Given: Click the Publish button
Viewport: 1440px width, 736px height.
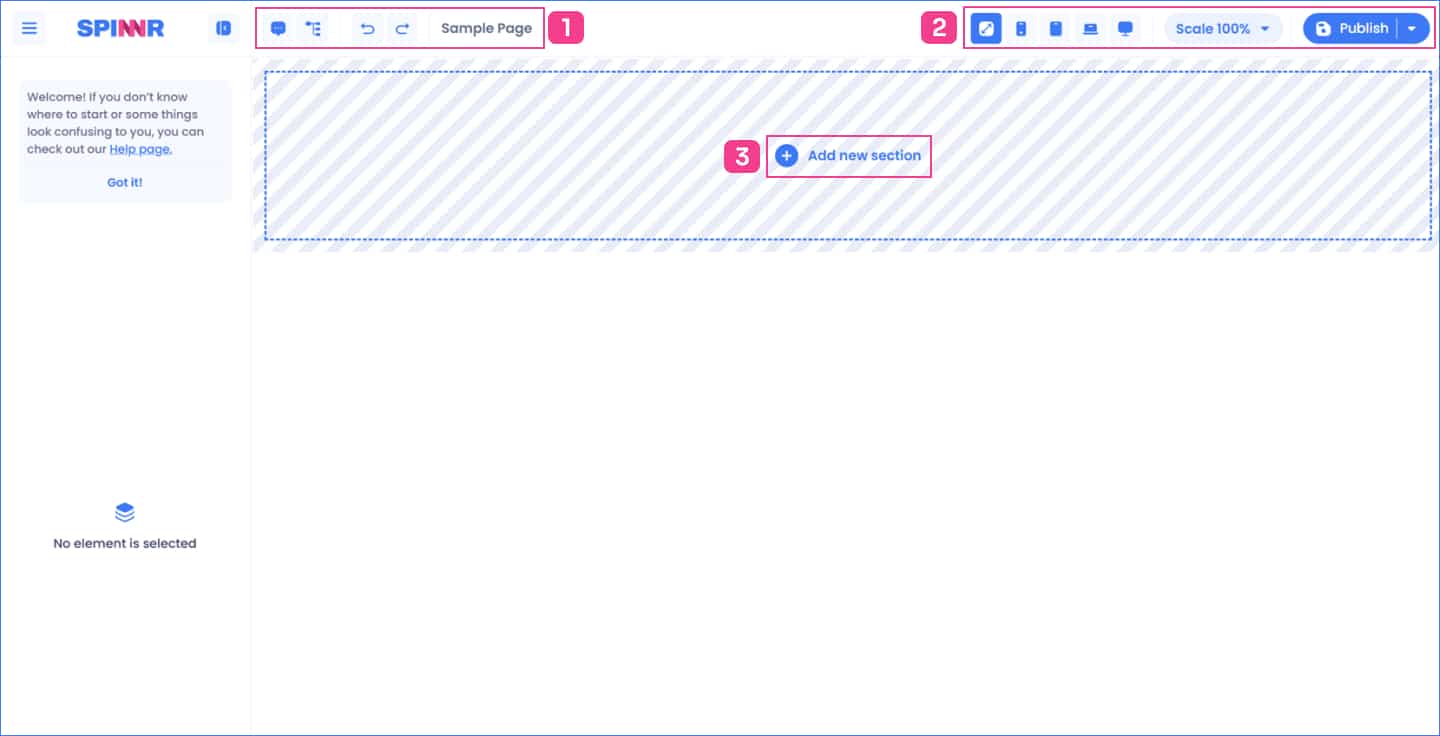Looking at the screenshot, I should [x=1352, y=28].
